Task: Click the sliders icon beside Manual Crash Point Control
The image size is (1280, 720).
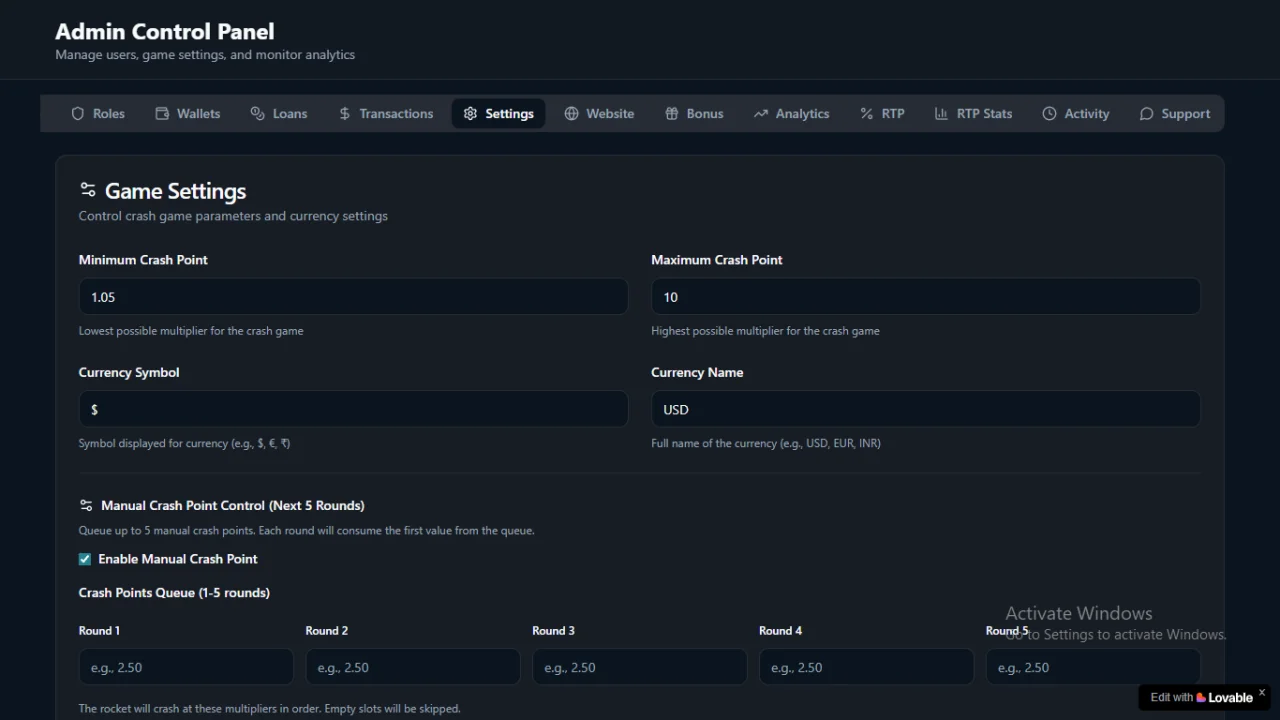Action: coord(86,506)
